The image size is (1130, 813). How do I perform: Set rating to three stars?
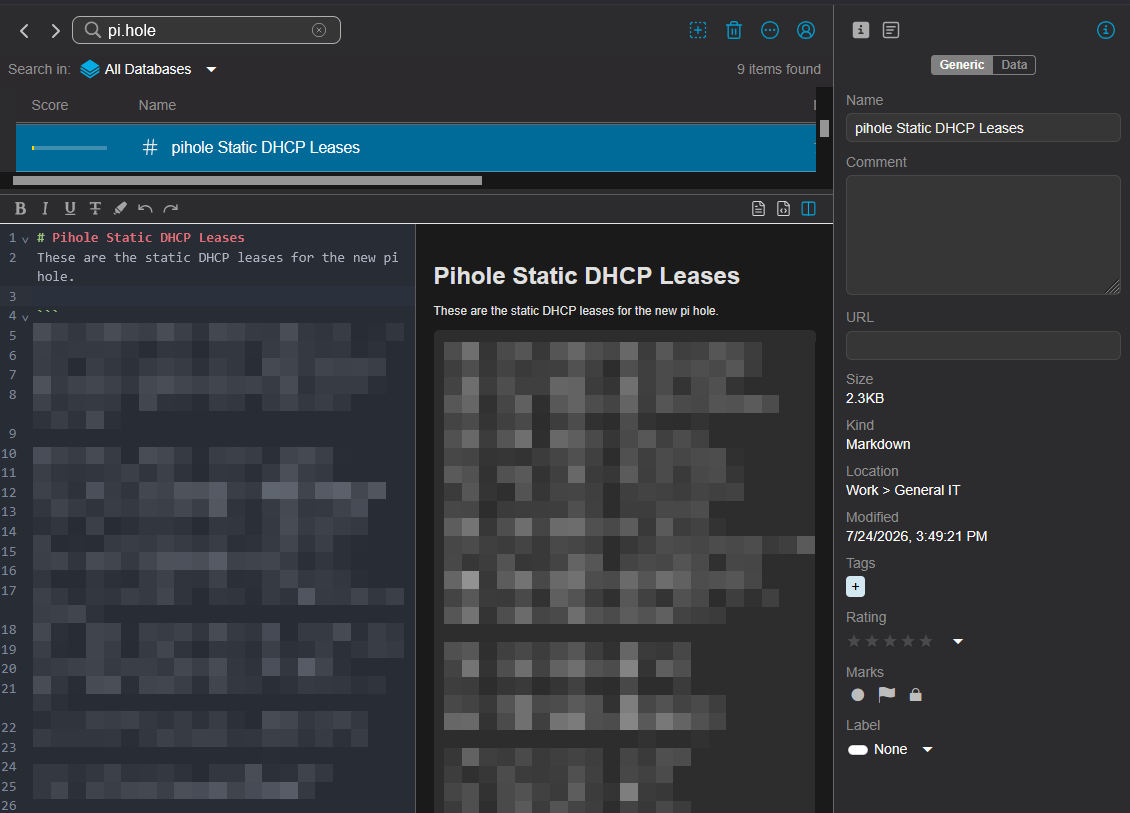click(890, 641)
